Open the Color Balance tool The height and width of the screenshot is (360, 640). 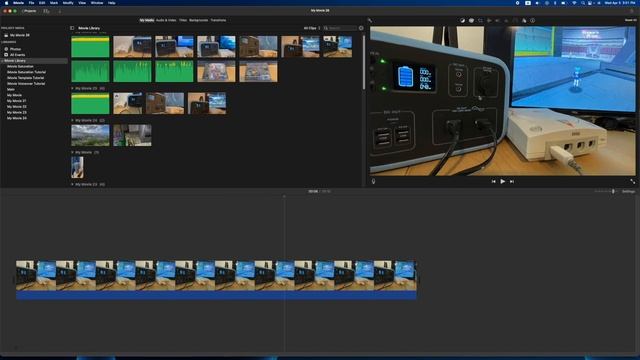coord(462,20)
